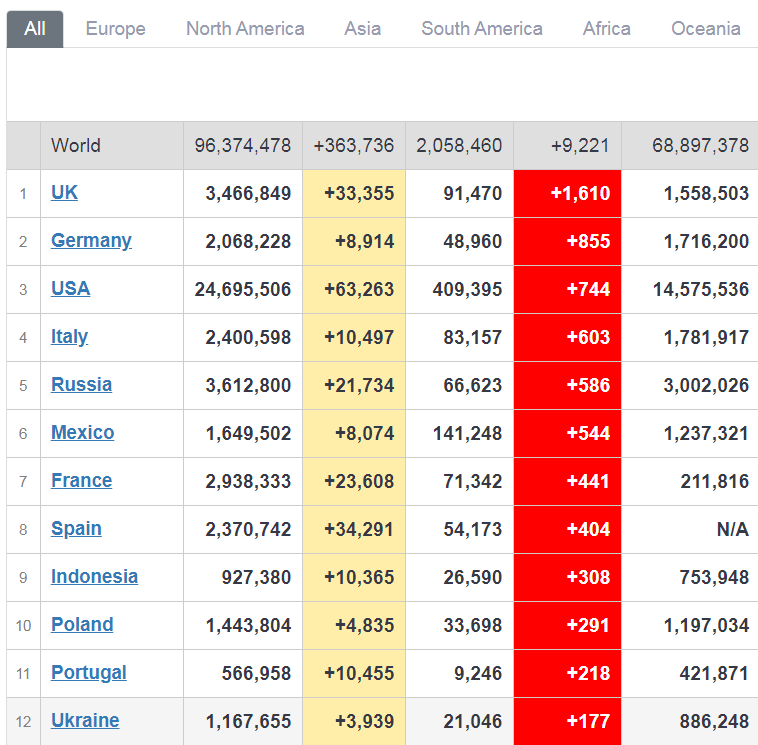Open the Portugal country link

[x=88, y=673]
